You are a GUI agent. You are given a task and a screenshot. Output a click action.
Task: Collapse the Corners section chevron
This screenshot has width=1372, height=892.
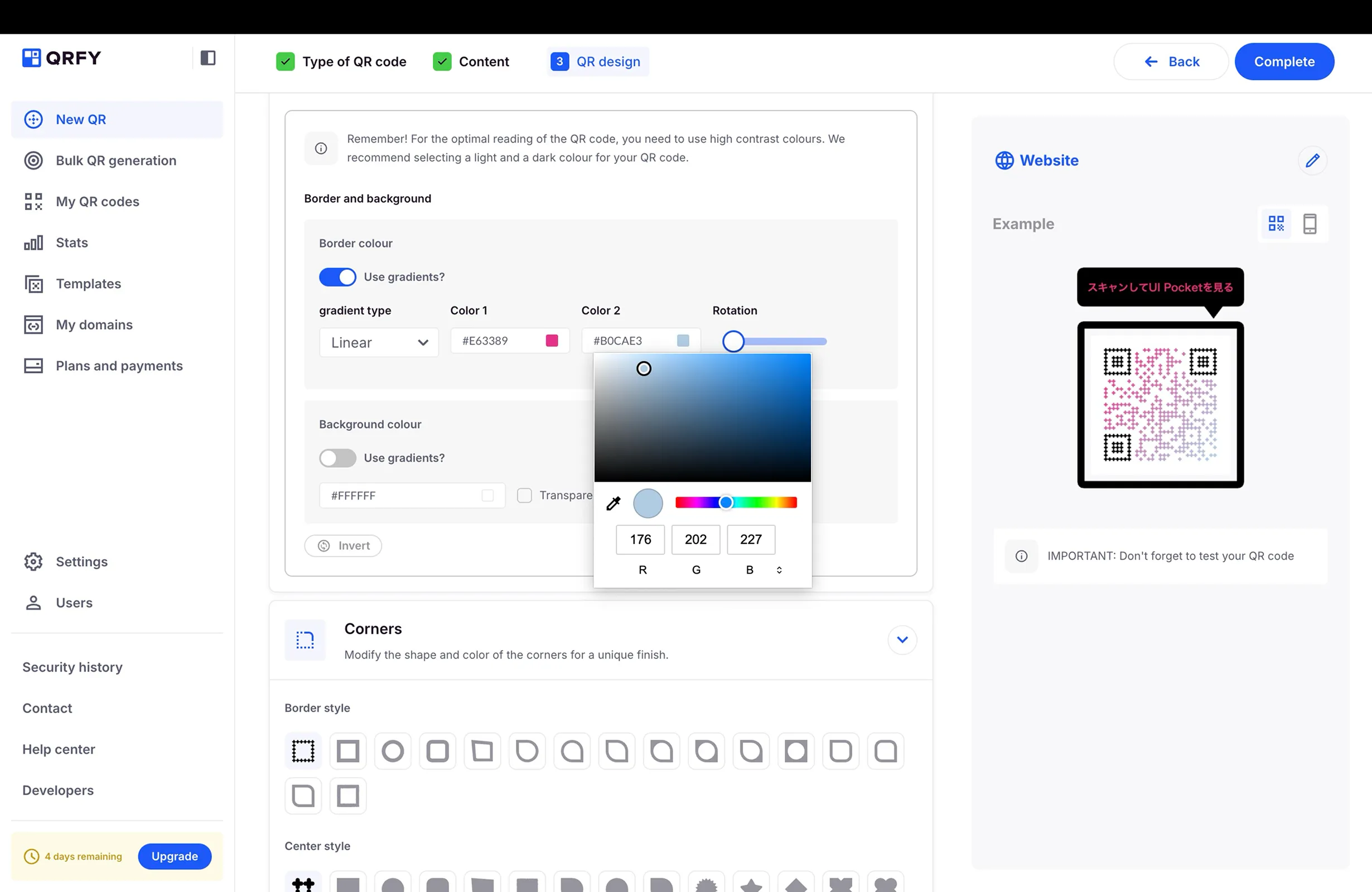pyautogui.click(x=902, y=639)
